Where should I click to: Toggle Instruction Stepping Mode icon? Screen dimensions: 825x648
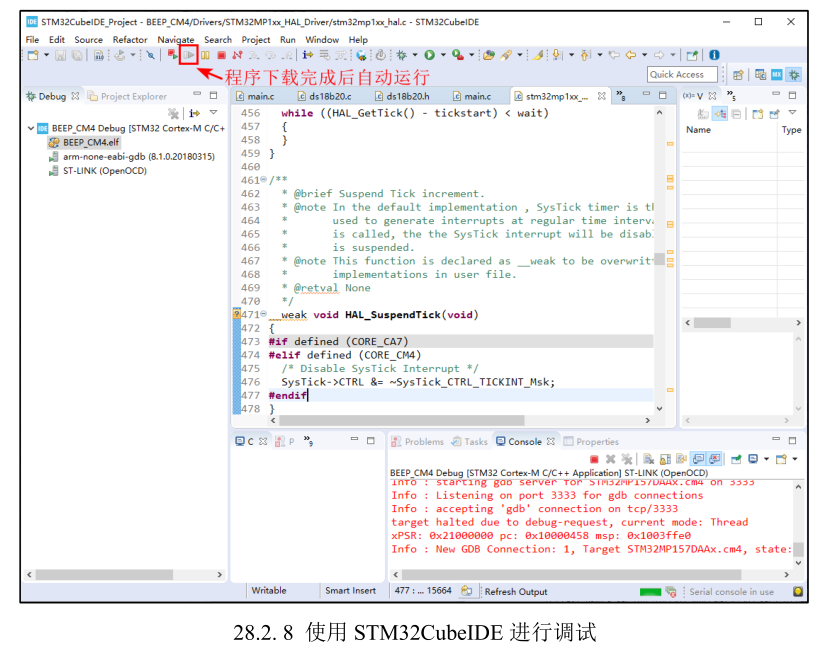(308, 55)
